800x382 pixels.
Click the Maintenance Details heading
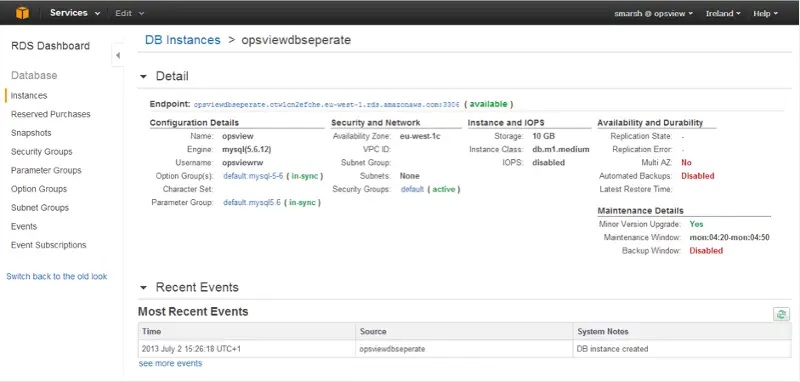point(640,211)
